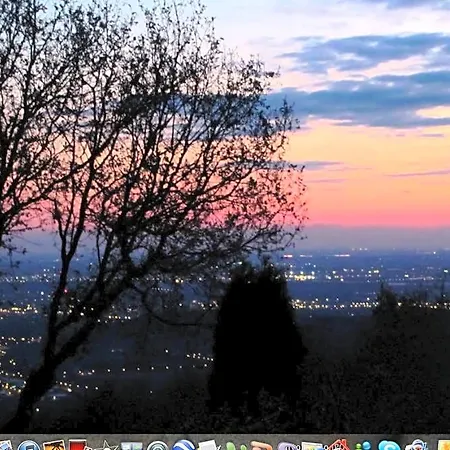
Task: Launch the purple chat-bubble dock icon
Action: pyautogui.click(x=287, y=446)
